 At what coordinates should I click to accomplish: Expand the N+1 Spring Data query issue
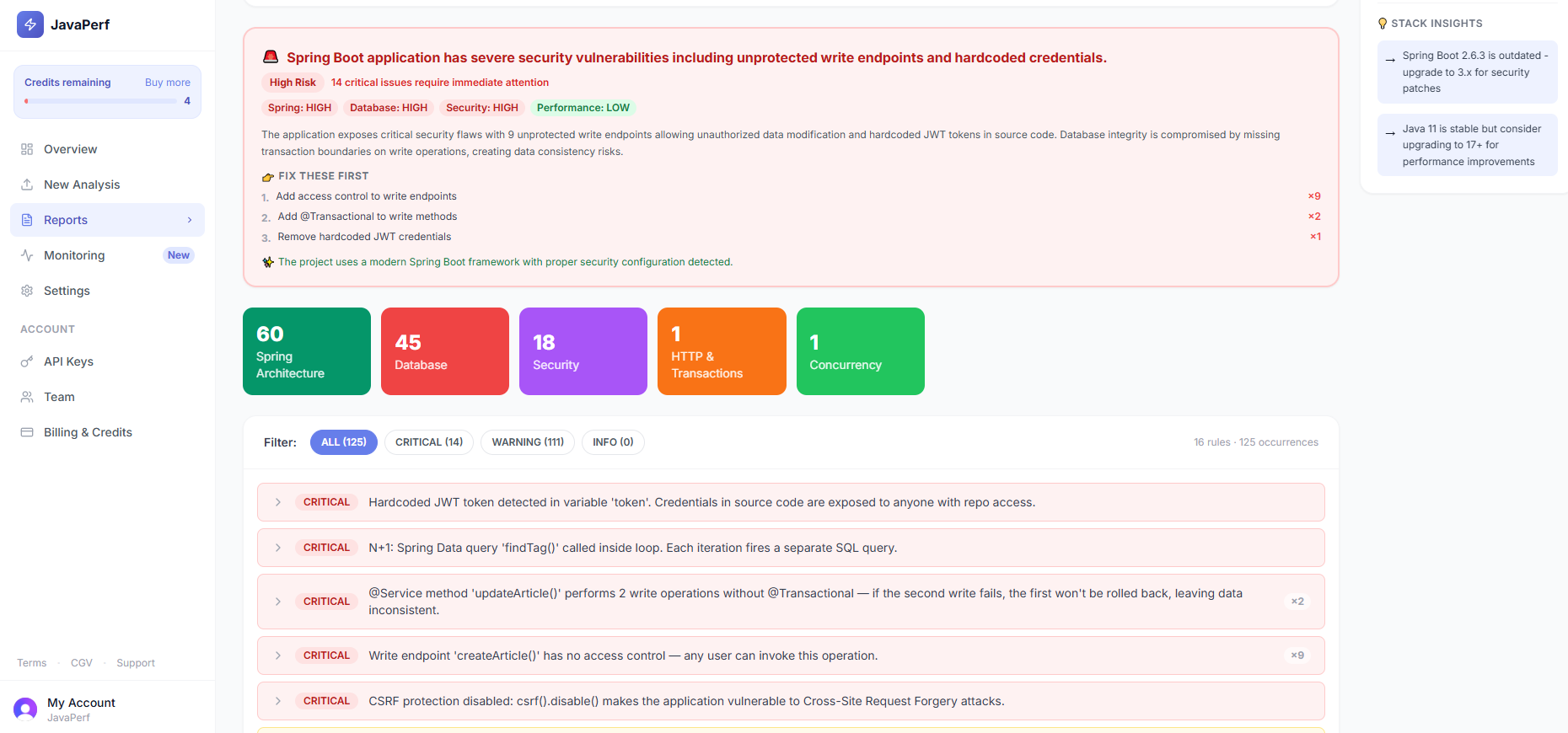click(278, 548)
